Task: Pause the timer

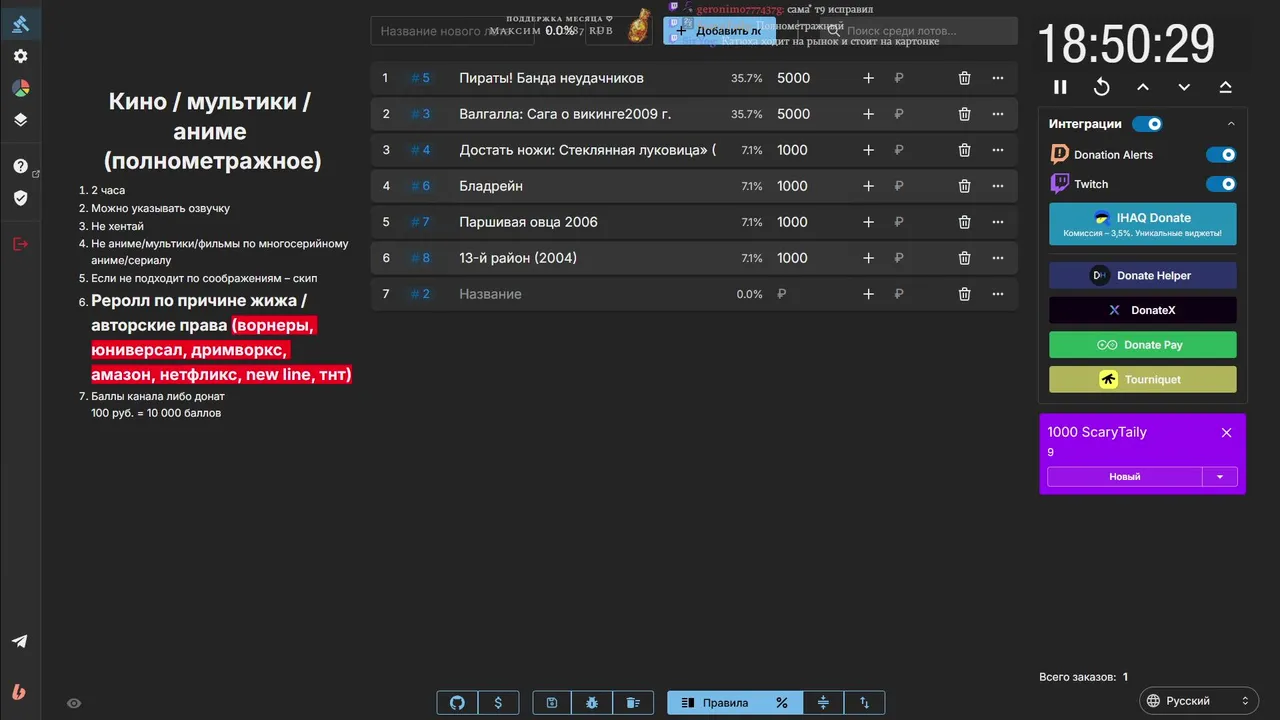Action: coord(1060,87)
